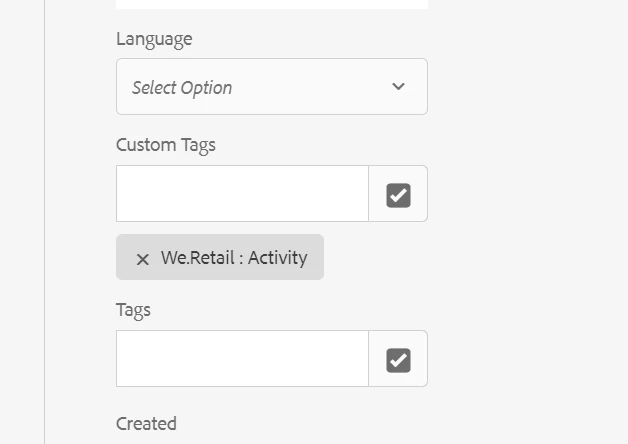
Task: Click the Activity text inside tag chip
Action: 278,257
